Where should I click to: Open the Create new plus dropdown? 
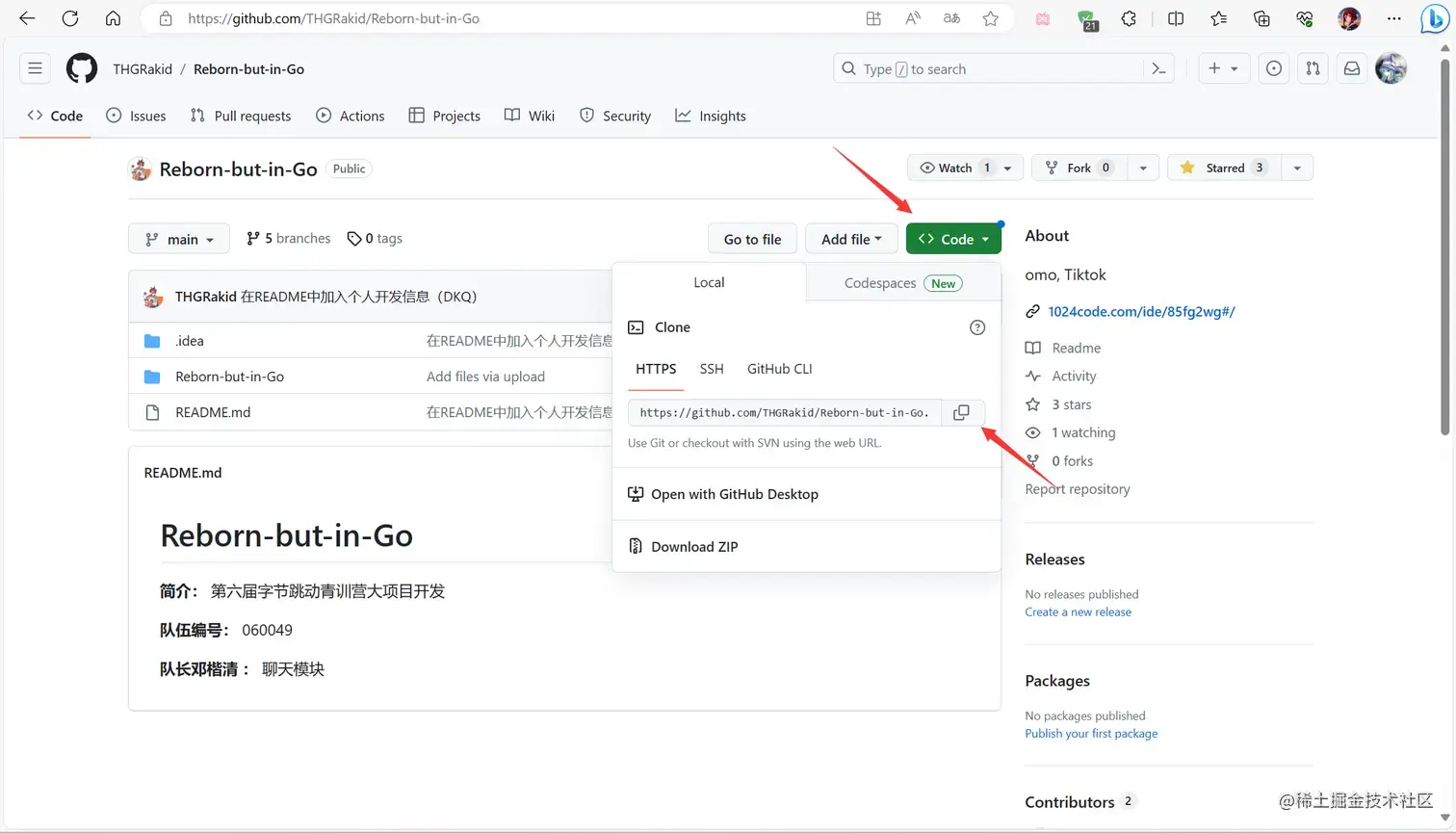point(1223,68)
